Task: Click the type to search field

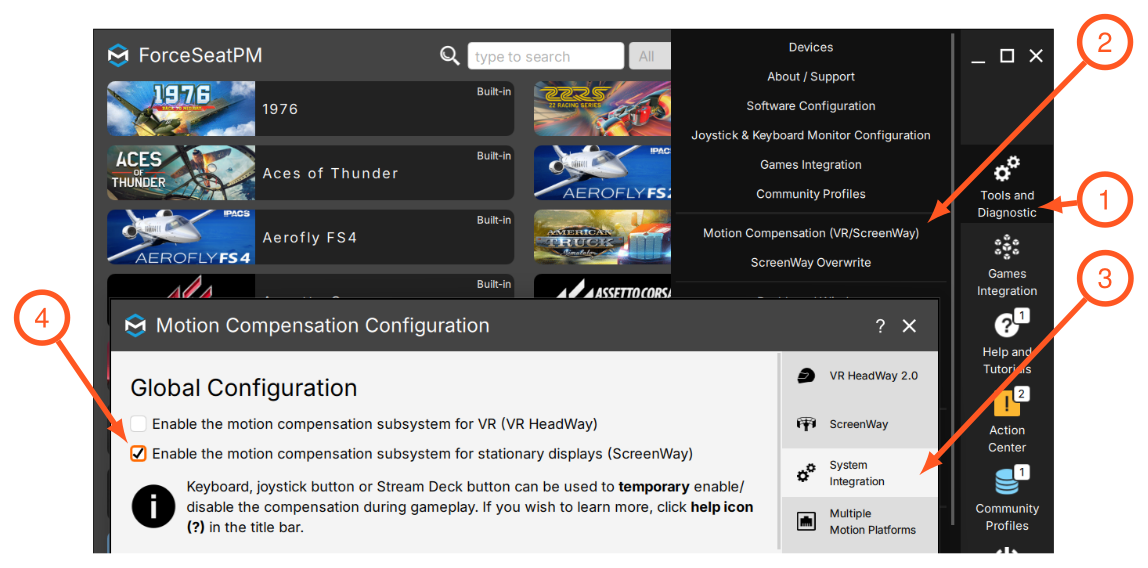Action: [x=545, y=56]
